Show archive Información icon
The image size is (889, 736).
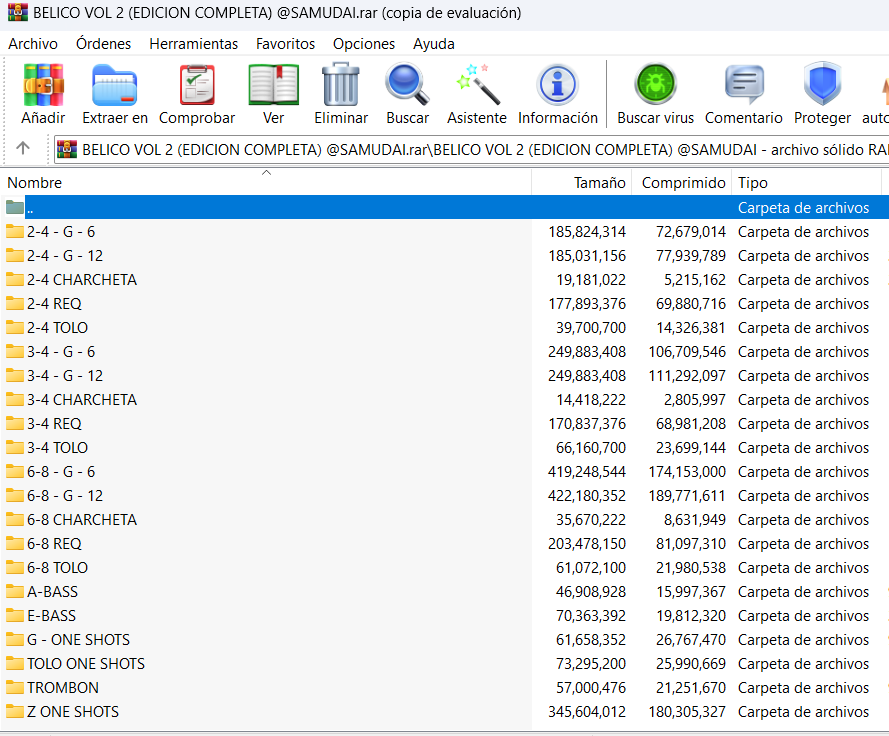click(557, 84)
